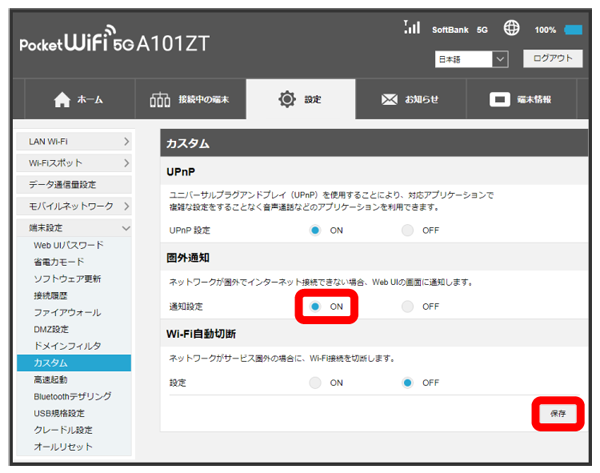Turn UPnP setting OFF
This screenshot has height=473, width=600.
click(x=407, y=231)
